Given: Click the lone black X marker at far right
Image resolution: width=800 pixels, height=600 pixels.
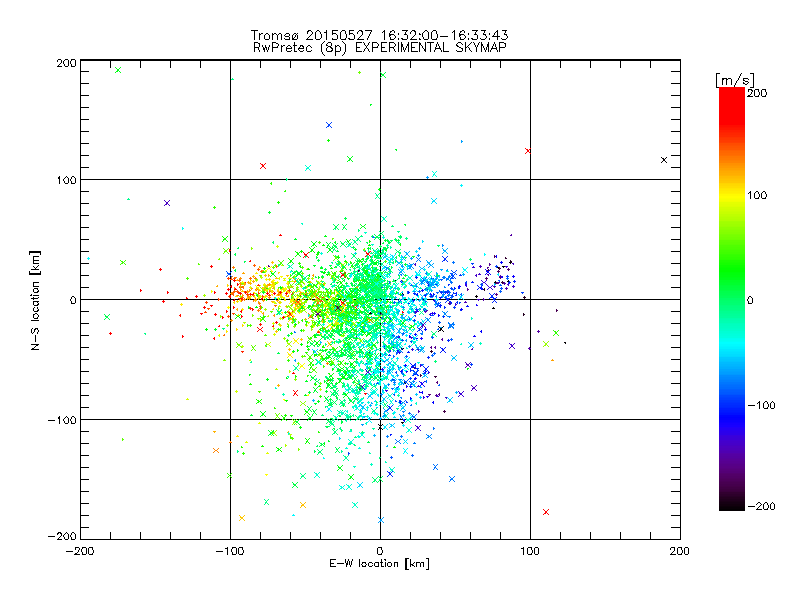Looking at the screenshot, I should (664, 160).
